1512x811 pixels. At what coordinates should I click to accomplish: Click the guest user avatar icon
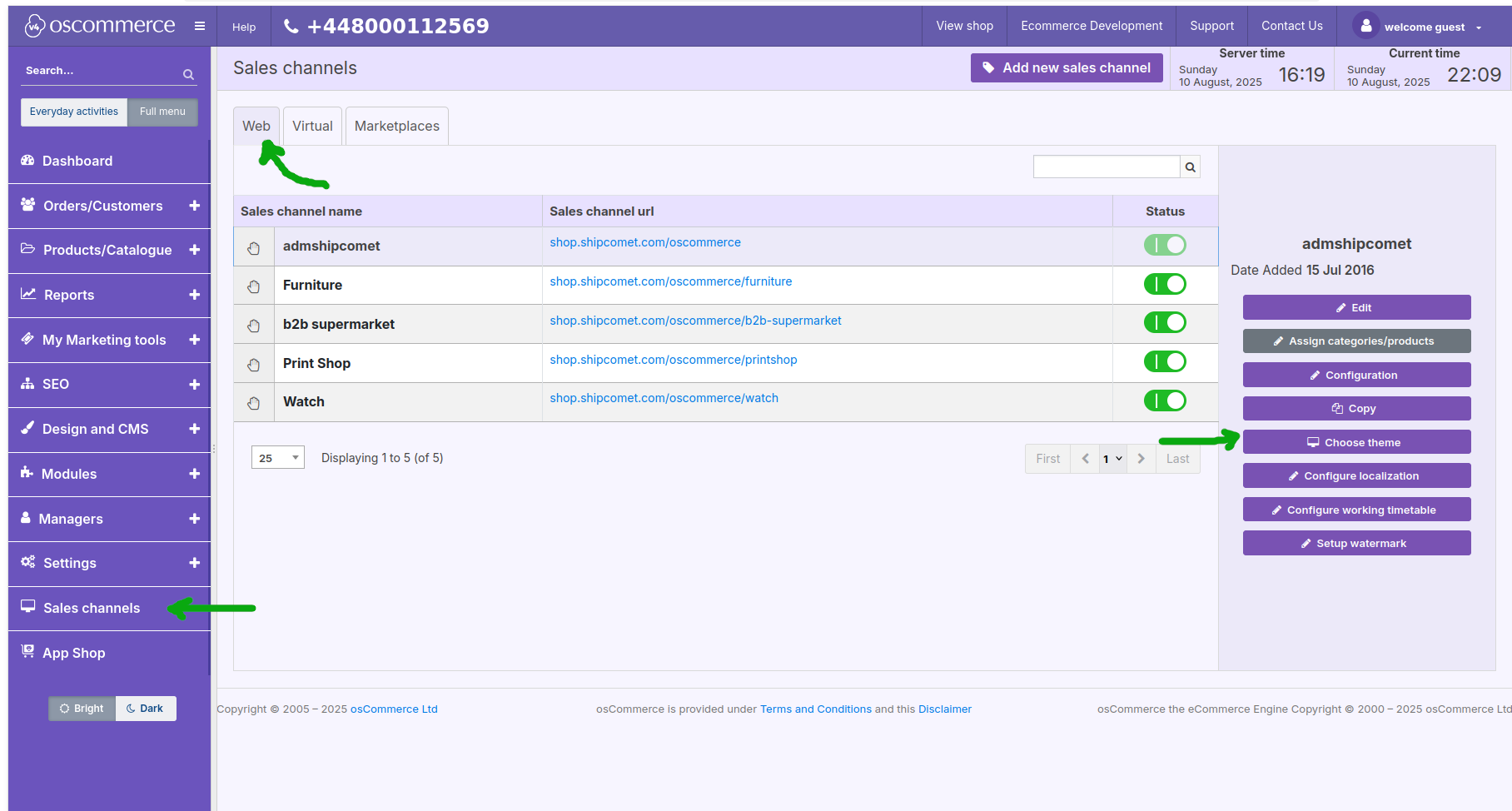[x=1365, y=26]
